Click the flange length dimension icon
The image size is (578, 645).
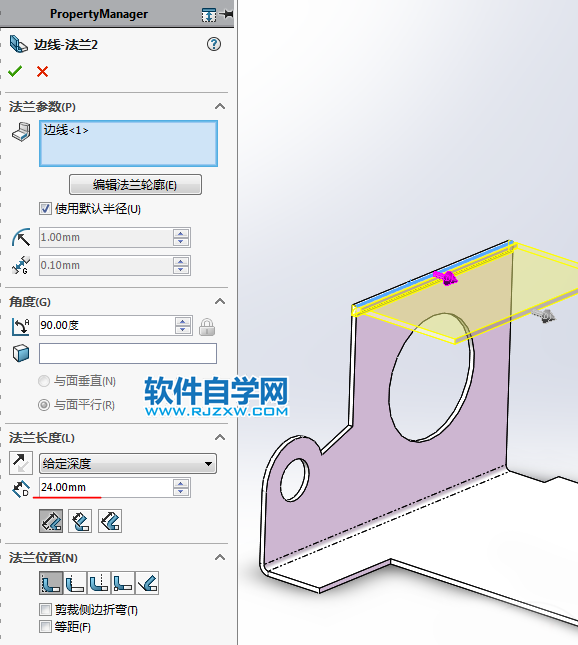pyautogui.click(x=21, y=489)
